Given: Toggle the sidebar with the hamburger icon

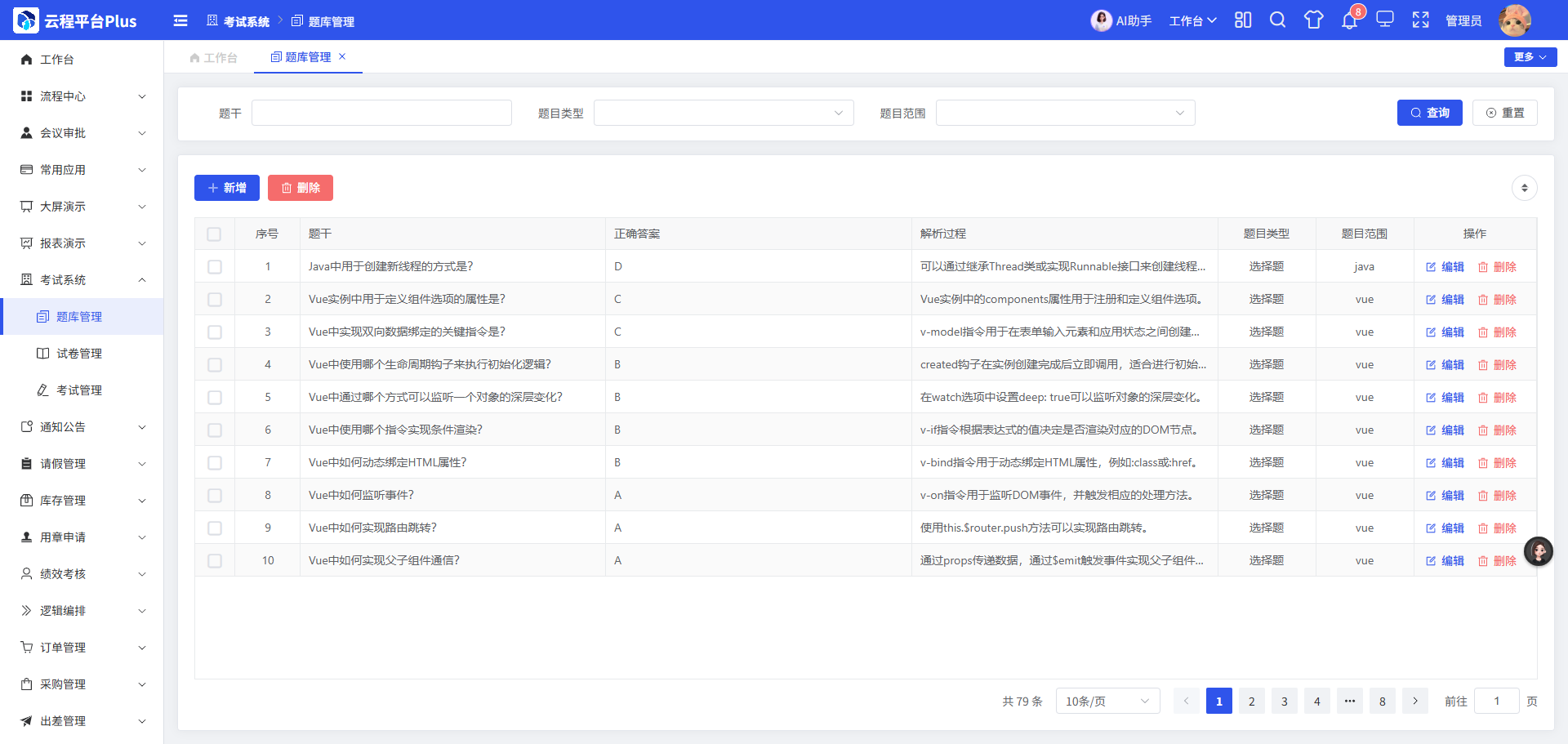Looking at the screenshot, I should tap(180, 20).
